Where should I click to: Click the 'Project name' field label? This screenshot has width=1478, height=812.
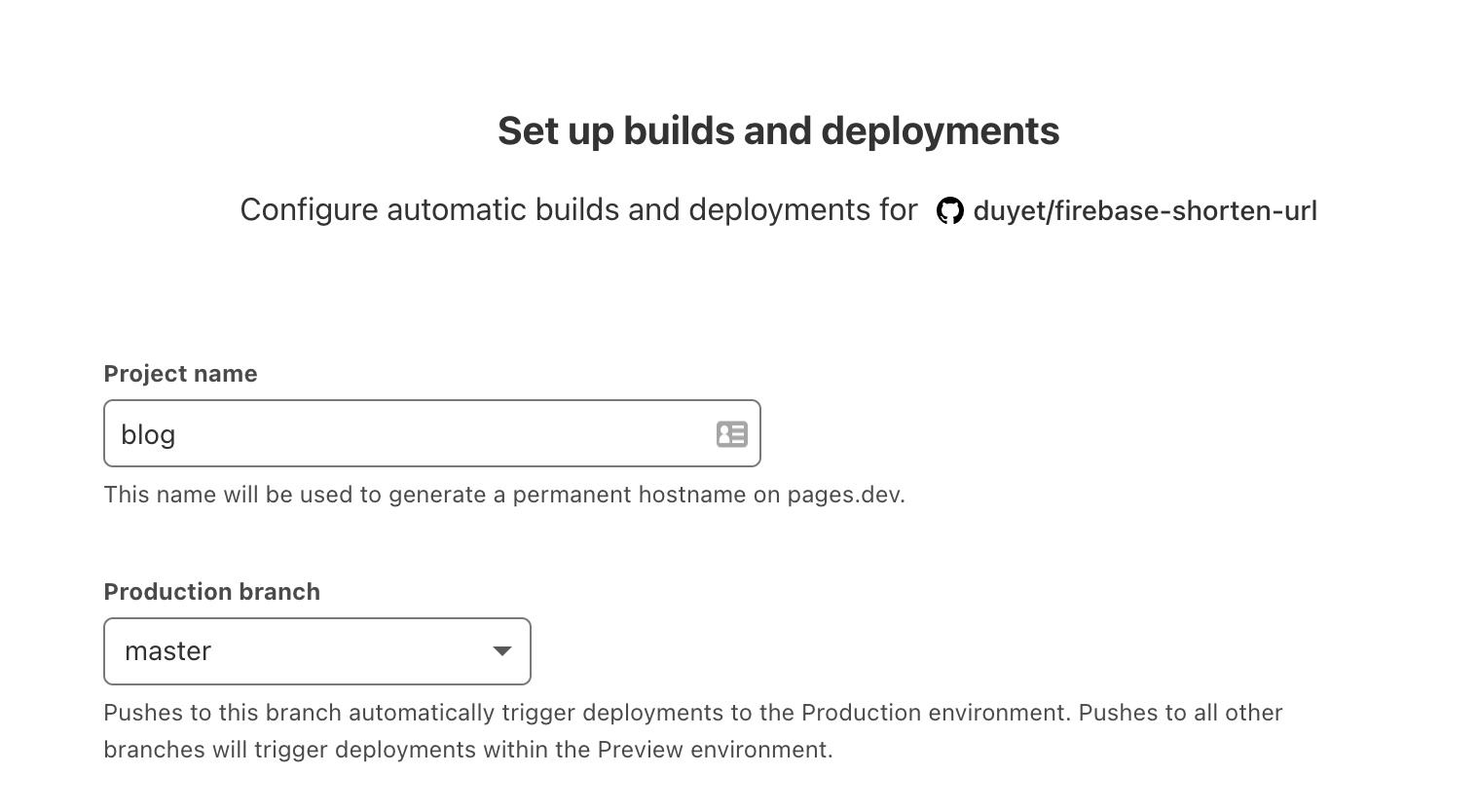(x=180, y=374)
